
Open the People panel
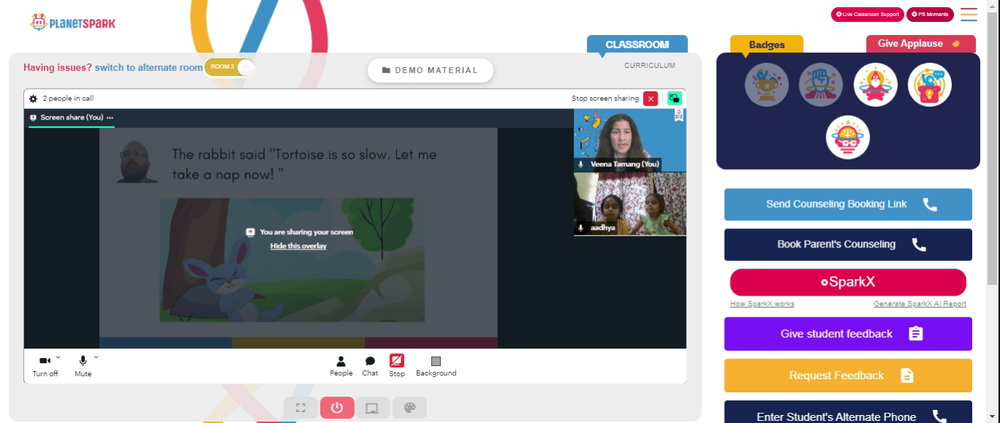(x=341, y=366)
